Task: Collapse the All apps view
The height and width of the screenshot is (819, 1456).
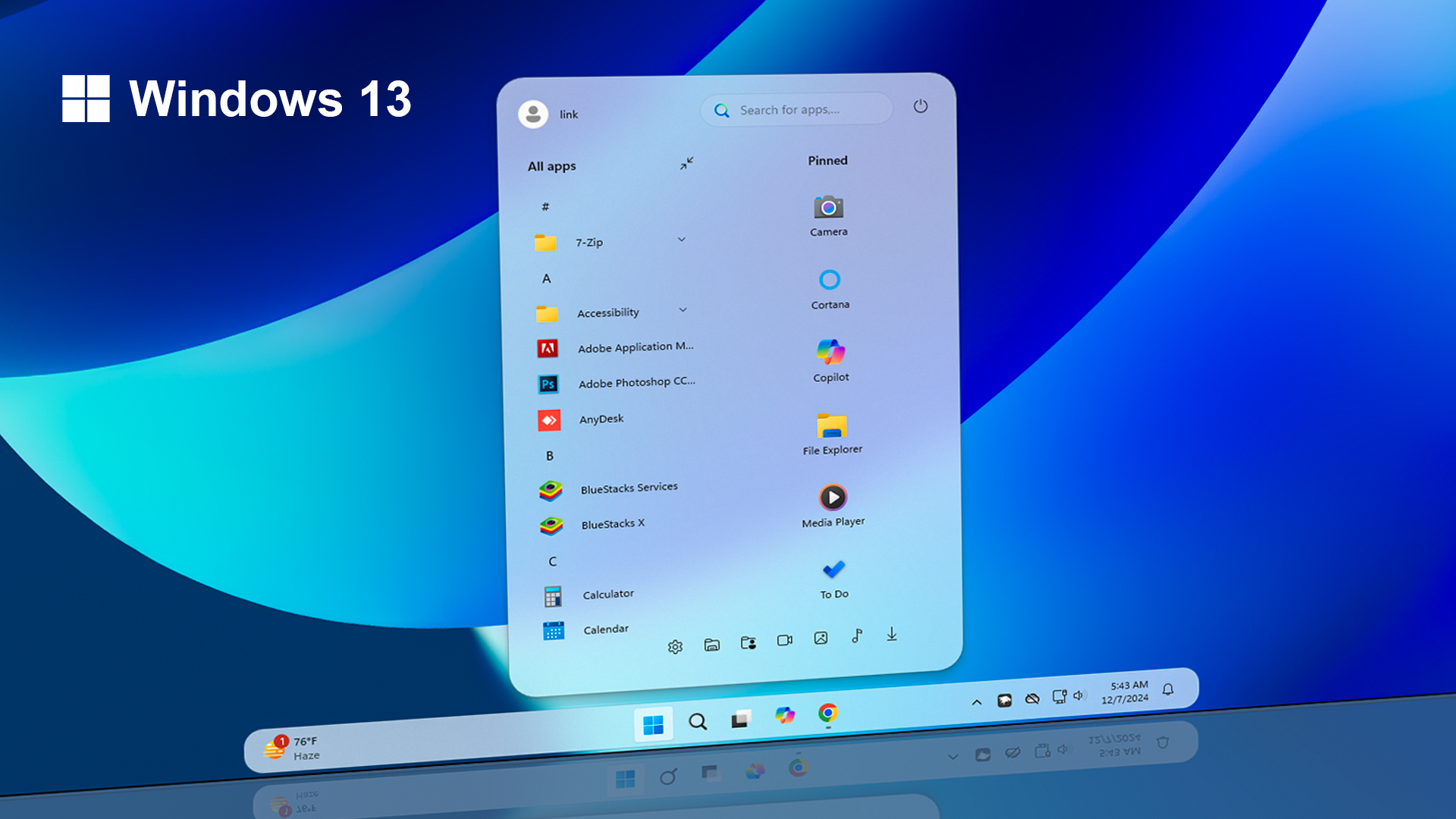Action: coord(686,164)
